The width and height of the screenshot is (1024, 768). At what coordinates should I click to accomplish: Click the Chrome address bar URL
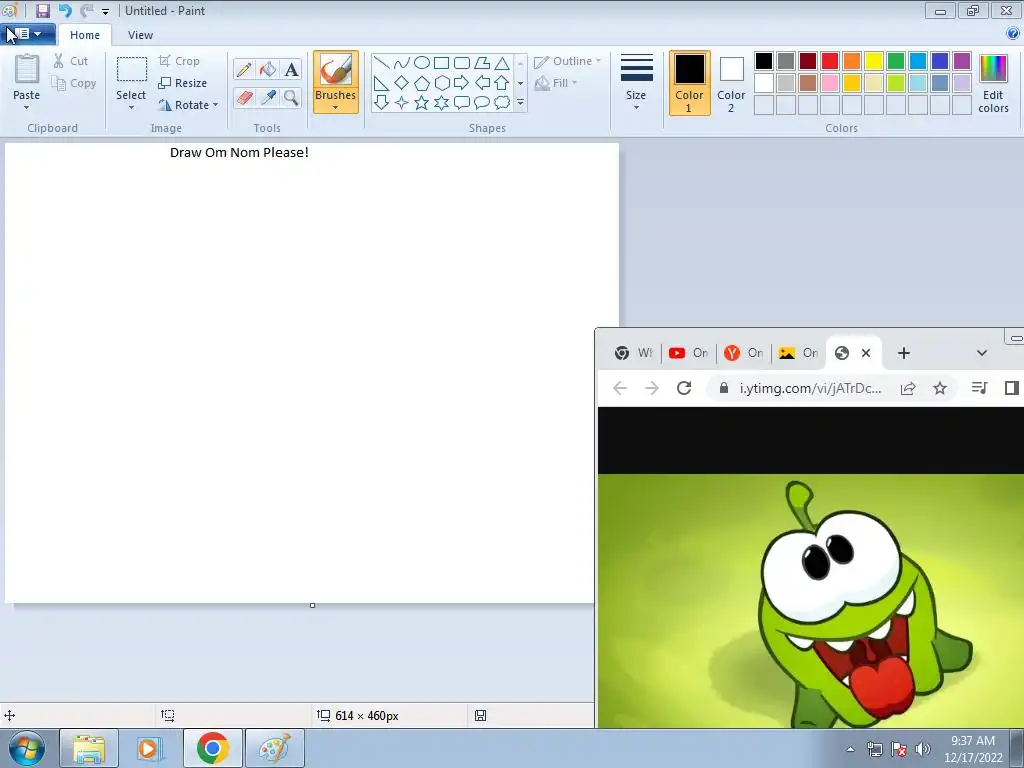click(810, 388)
